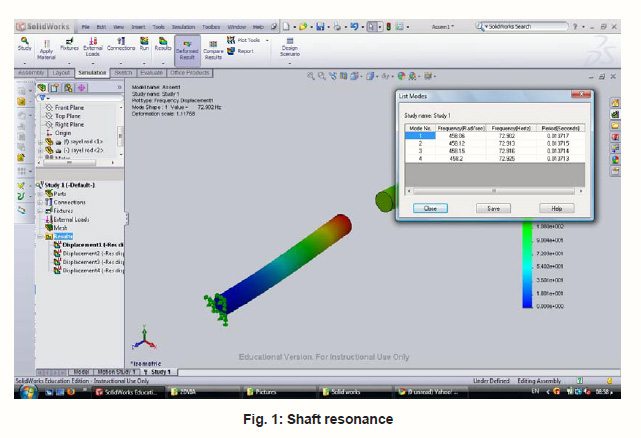This screenshot has width=641, height=438.
Task: Click the Report icon in ribbon
Action: tap(243, 50)
